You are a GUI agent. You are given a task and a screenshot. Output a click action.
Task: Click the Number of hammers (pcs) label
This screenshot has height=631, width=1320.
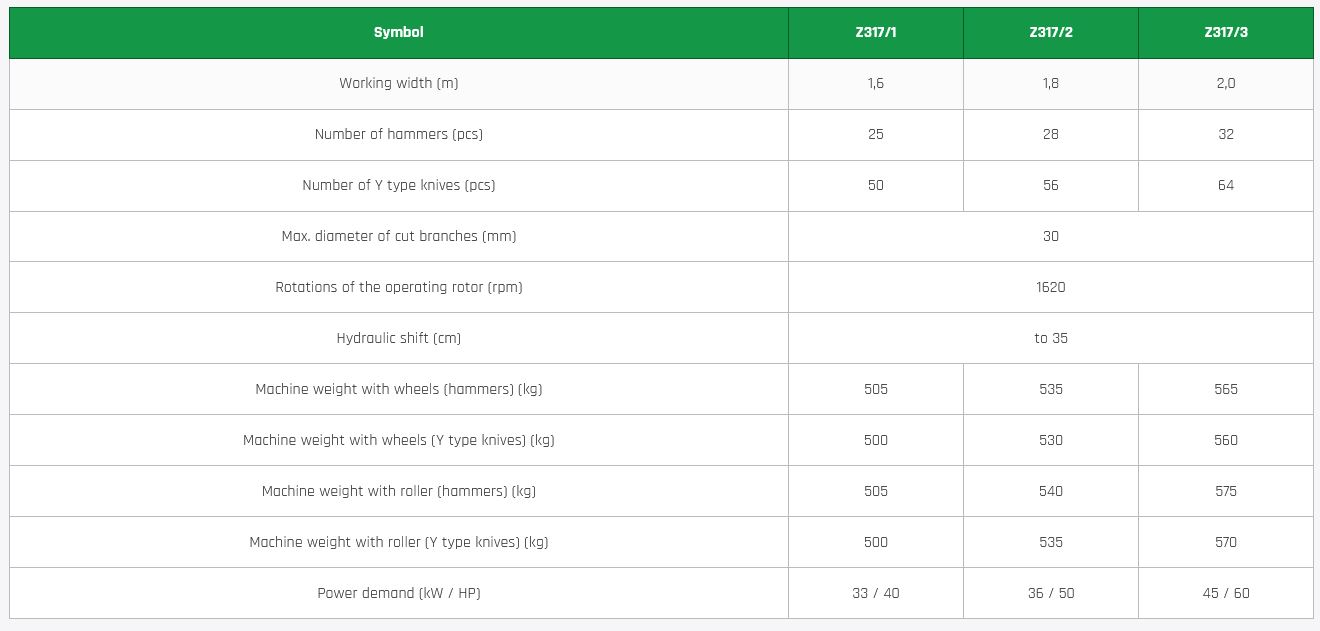pos(398,134)
